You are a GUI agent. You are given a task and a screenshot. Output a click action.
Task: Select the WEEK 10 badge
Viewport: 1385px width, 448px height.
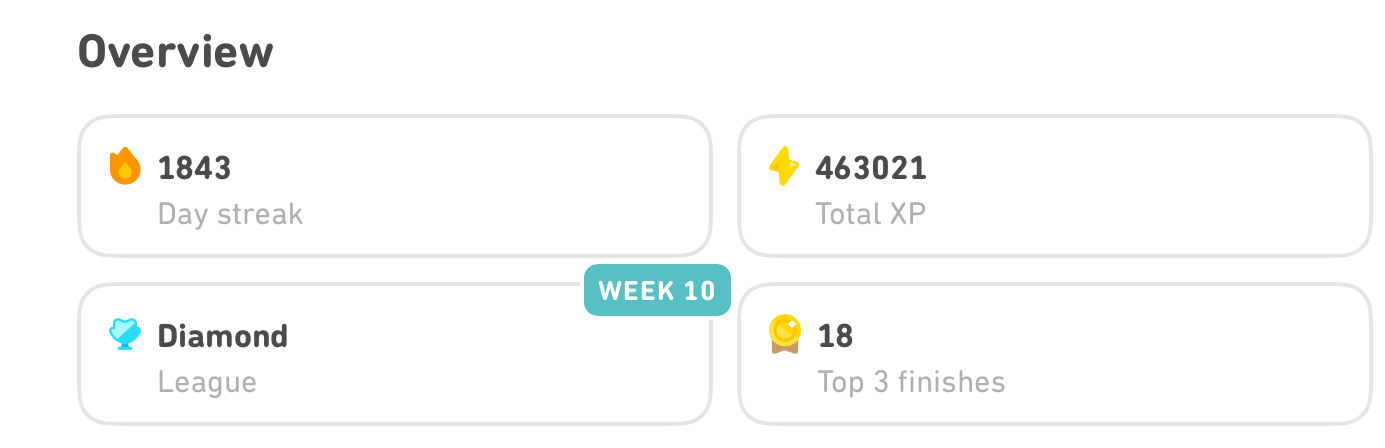coord(657,291)
